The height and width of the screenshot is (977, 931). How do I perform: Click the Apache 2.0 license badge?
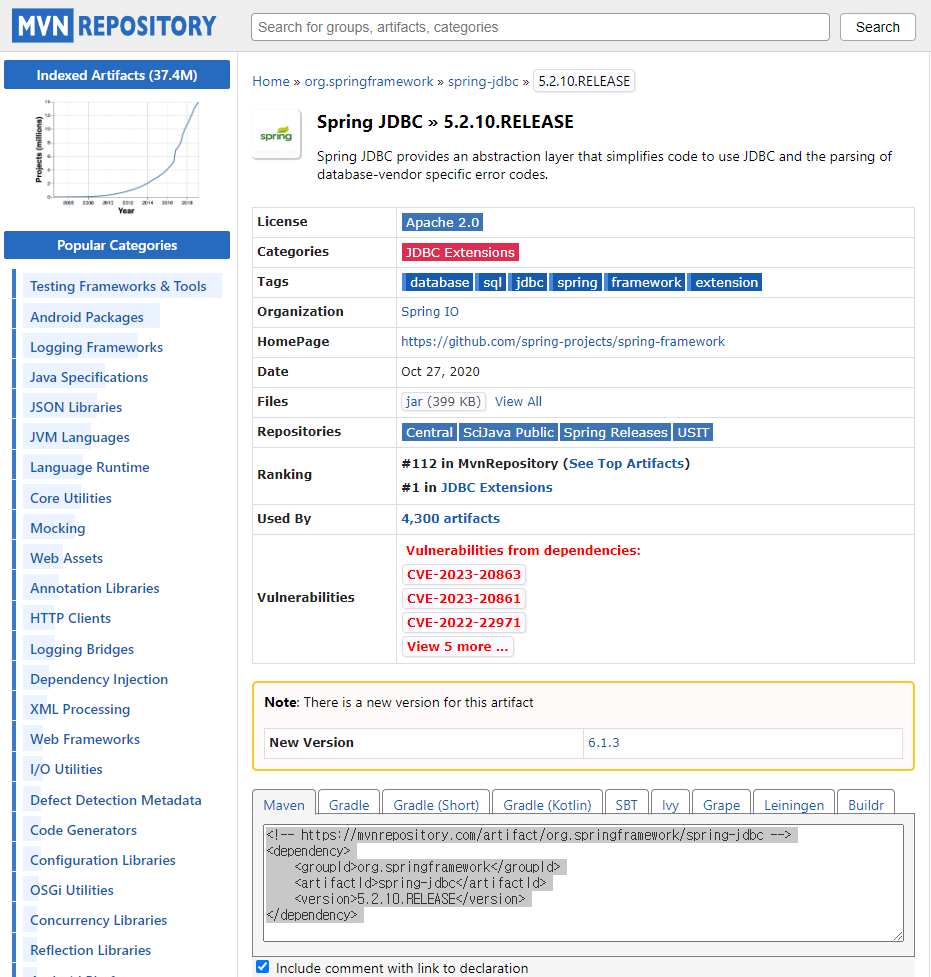[x=442, y=222]
